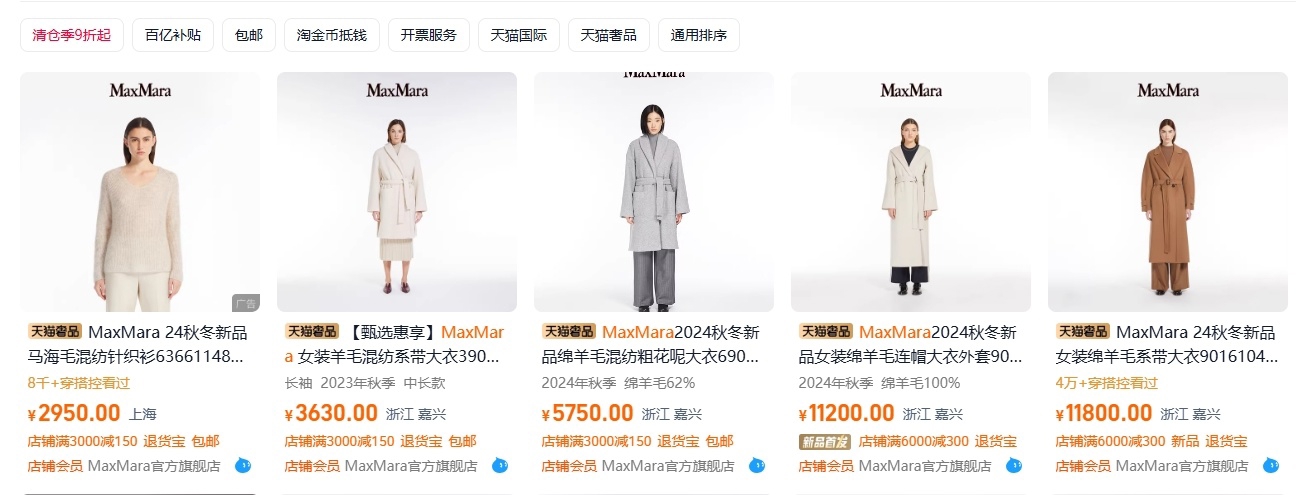
Task: Select the 天猫国际 filter chip
Action: coord(519,35)
